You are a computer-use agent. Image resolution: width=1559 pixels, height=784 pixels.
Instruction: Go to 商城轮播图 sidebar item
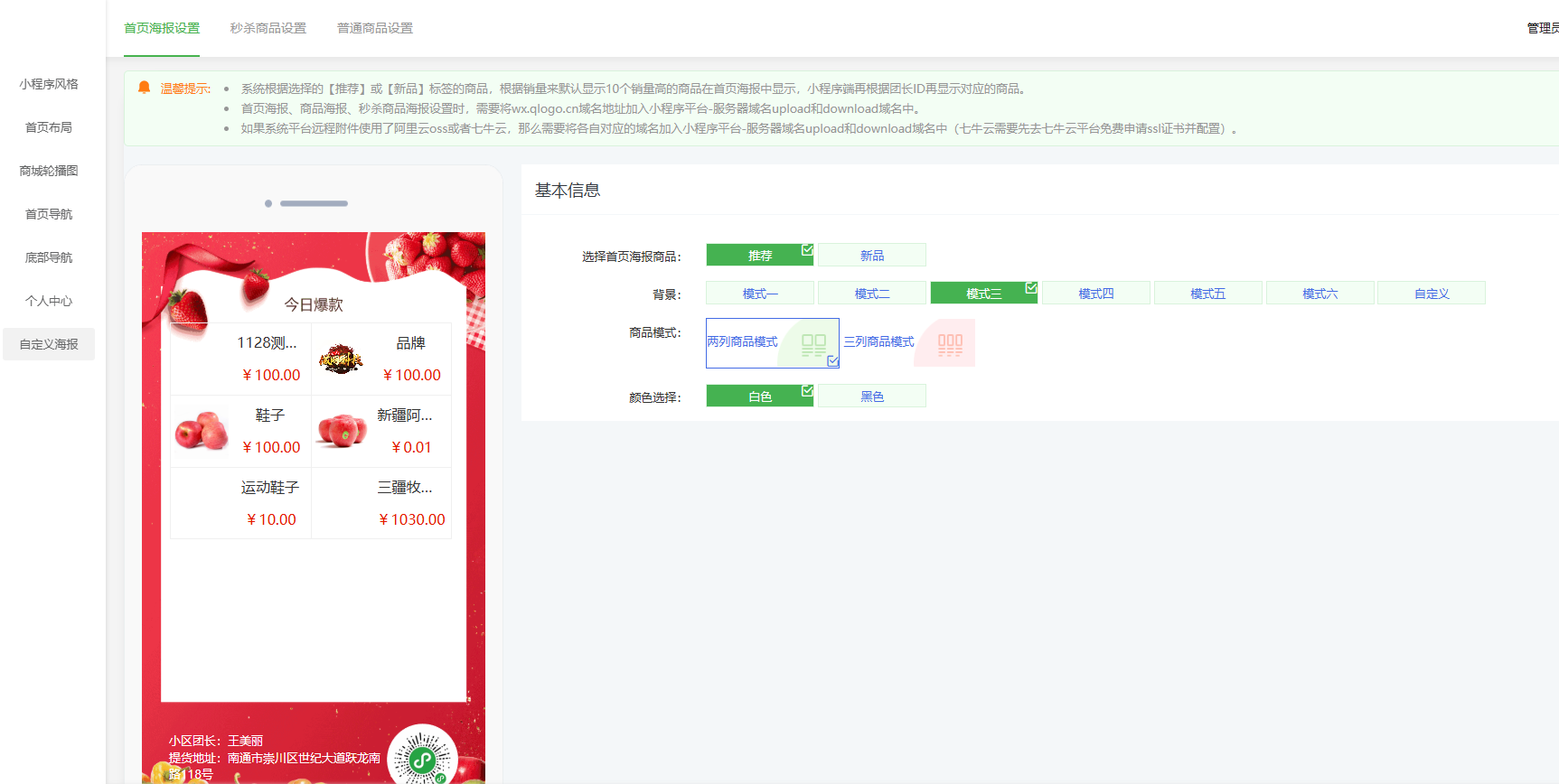click(49, 171)
